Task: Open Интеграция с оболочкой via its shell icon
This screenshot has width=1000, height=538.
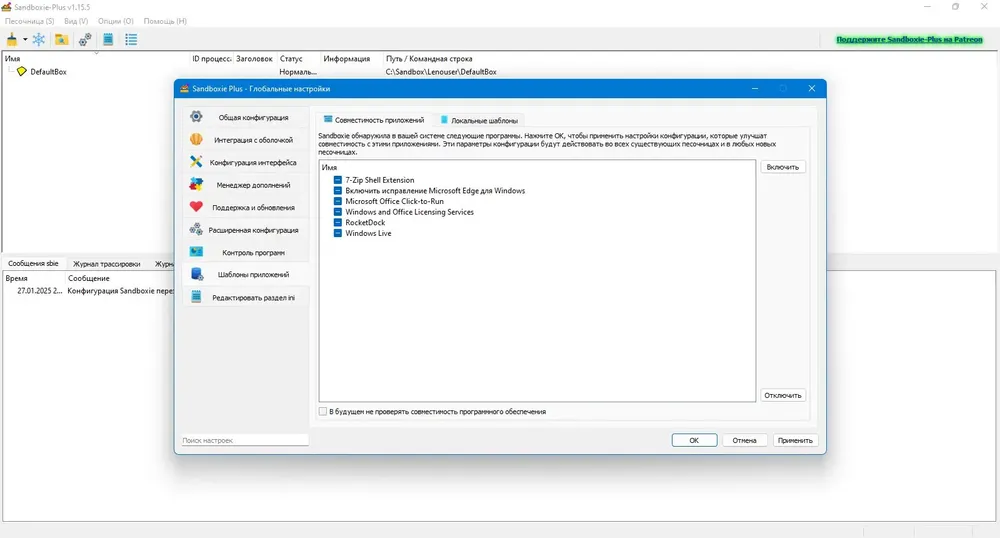Action: click(x=196, y=139)
